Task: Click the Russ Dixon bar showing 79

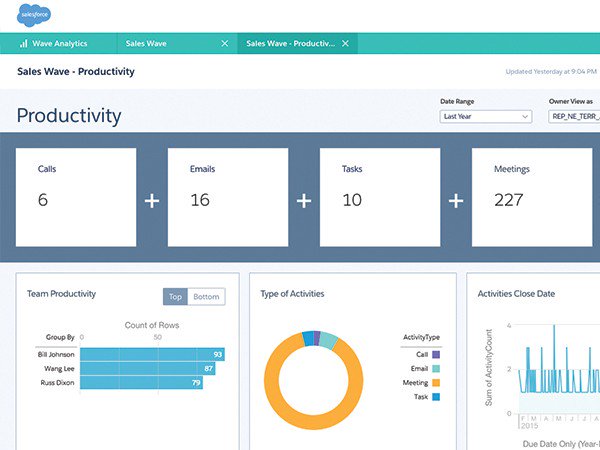Action: [141, 383]
